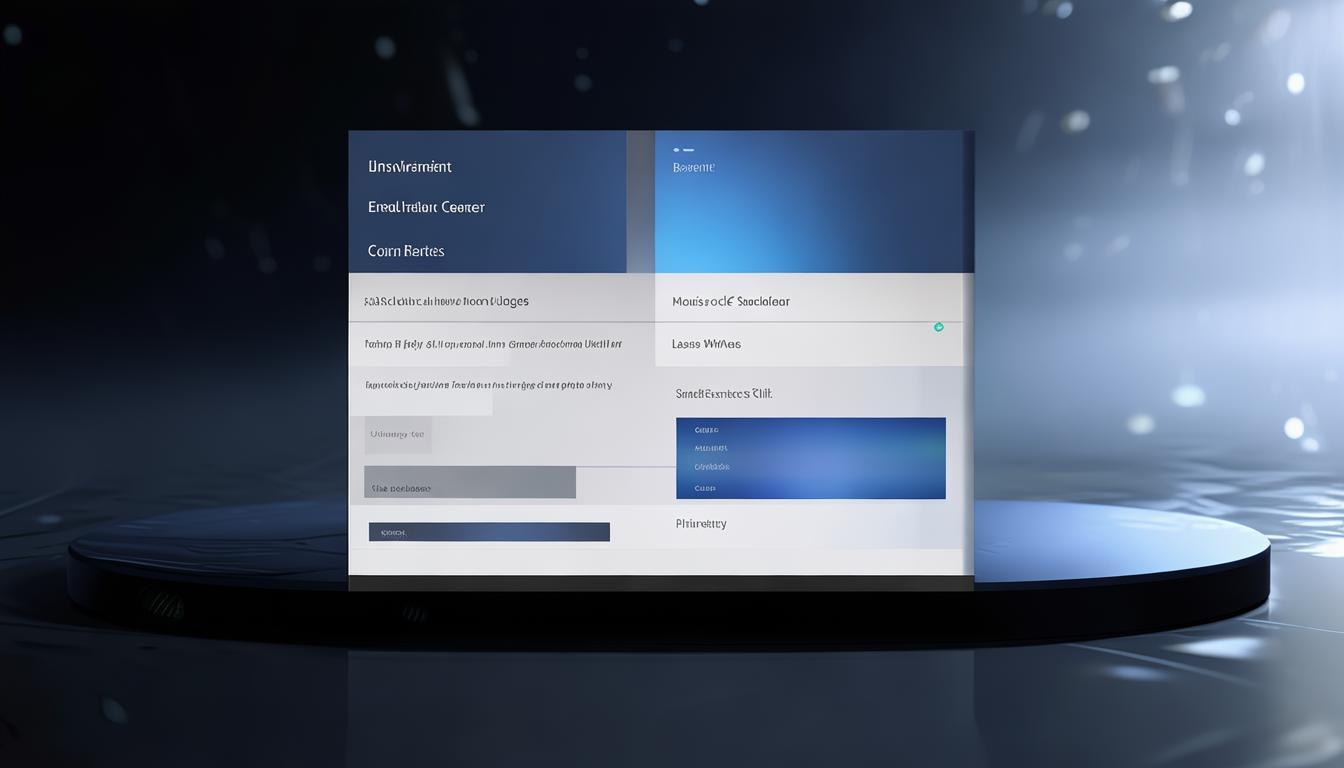Select the Ereal Irelan Ceerer menu item

[426, 207]
